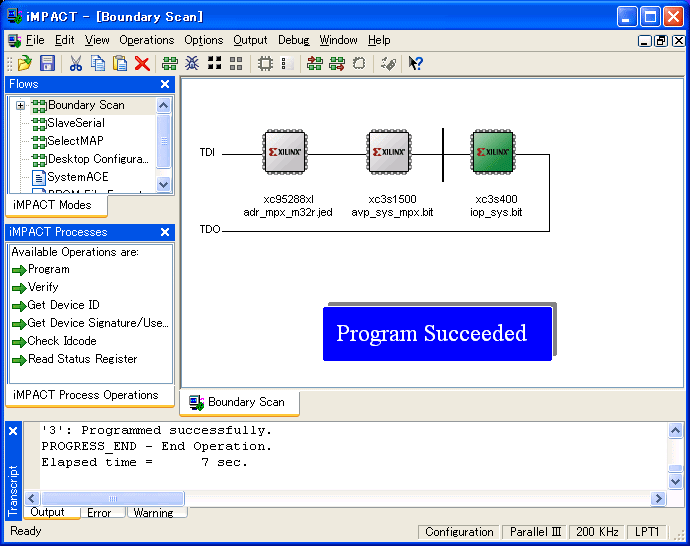Expand the Boundary Scan tree node
690x546 pixels.
coord(20,105)
